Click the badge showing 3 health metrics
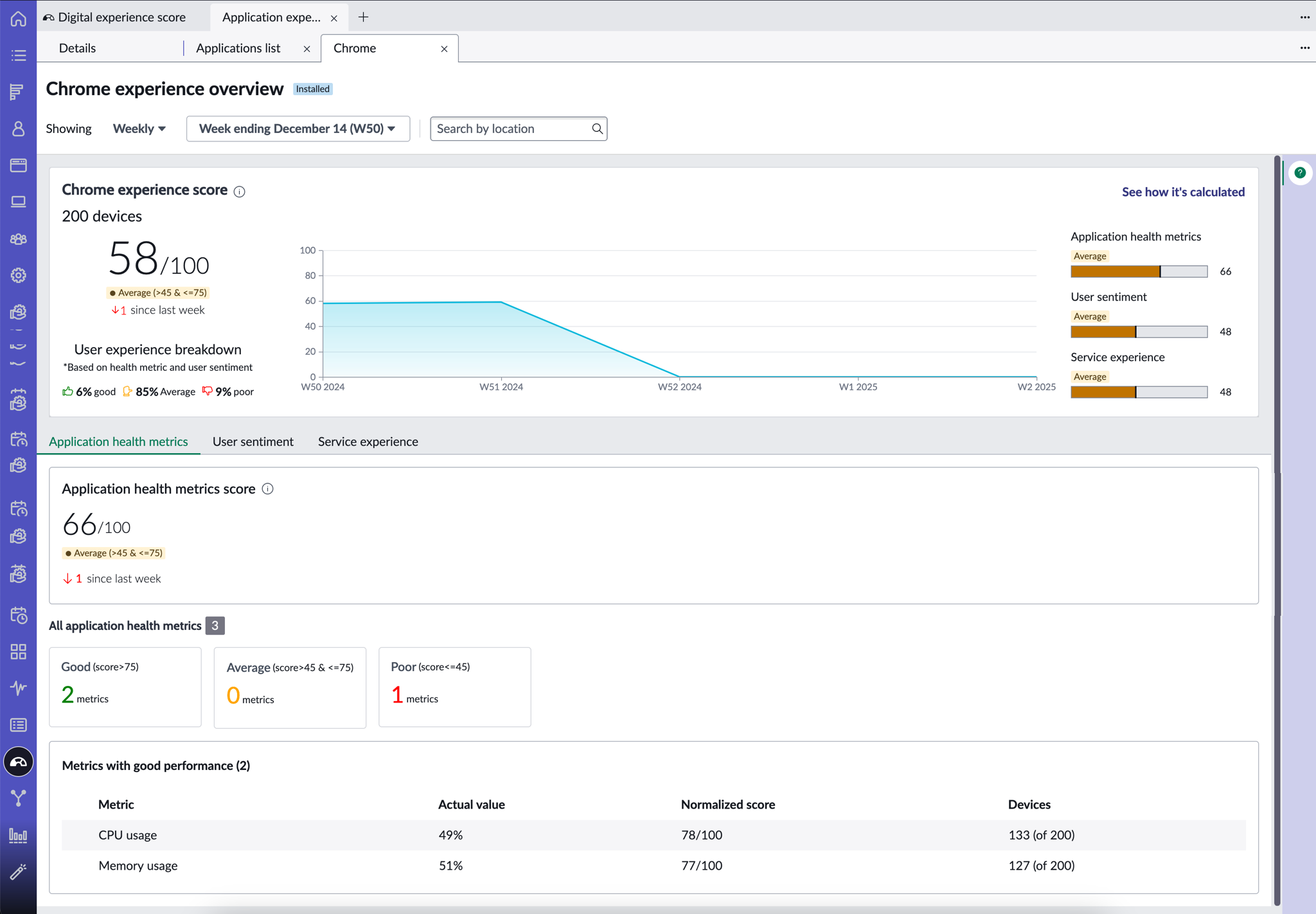1316x914 pixels. coord(215,625)
